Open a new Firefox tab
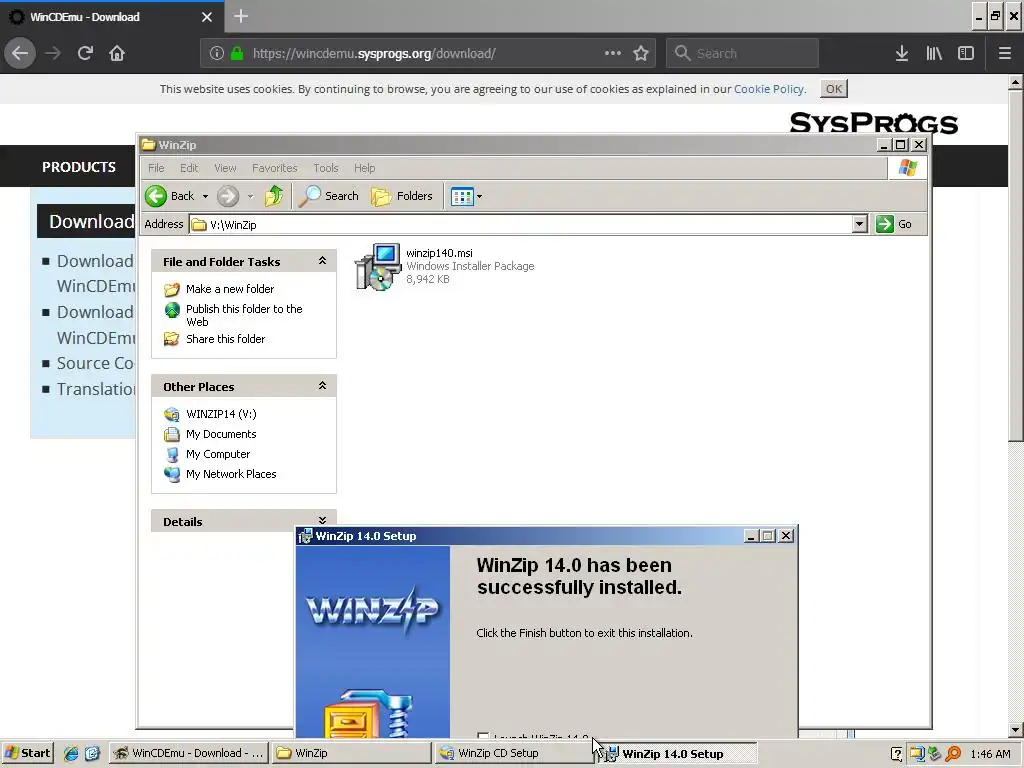 241,16
